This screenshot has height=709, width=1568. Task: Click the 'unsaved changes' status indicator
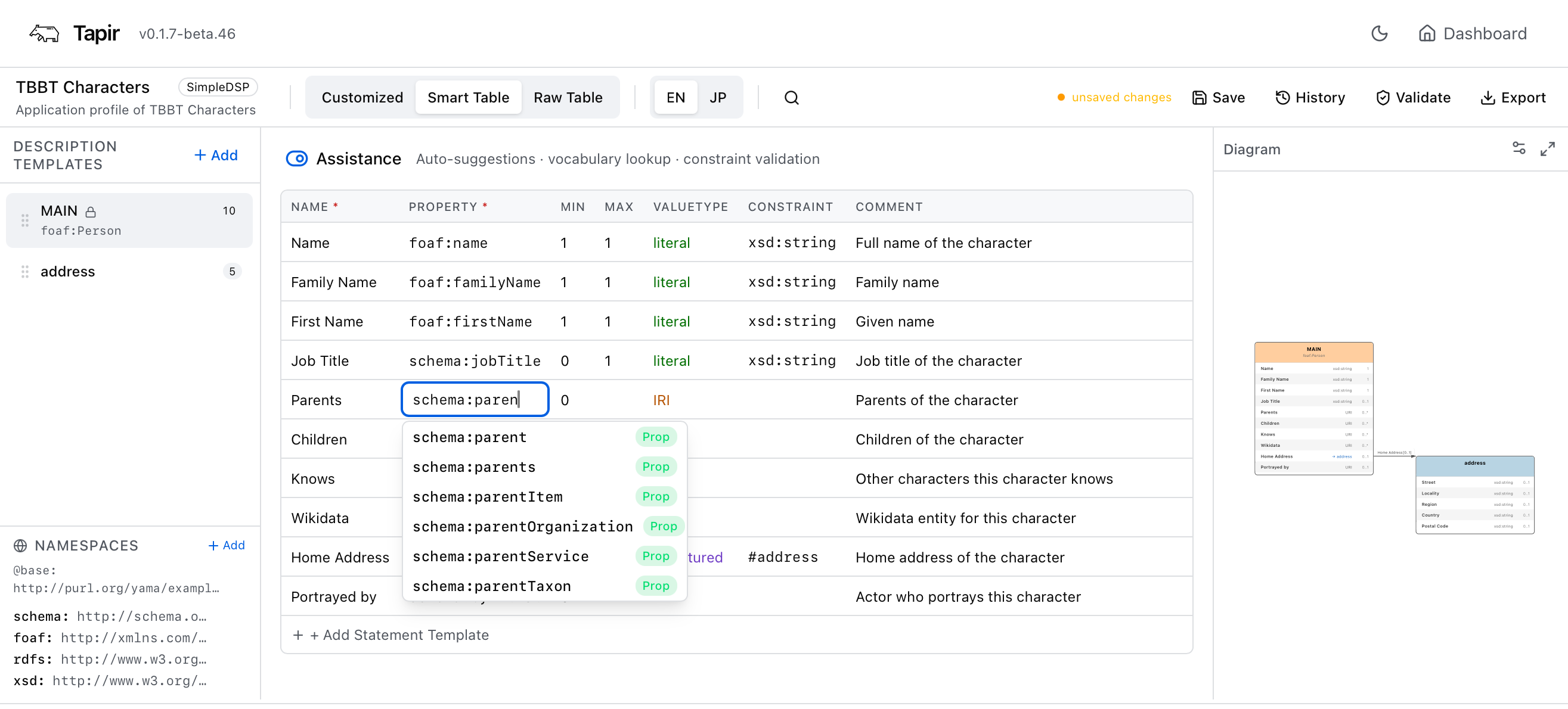[x=1114, y=97]
